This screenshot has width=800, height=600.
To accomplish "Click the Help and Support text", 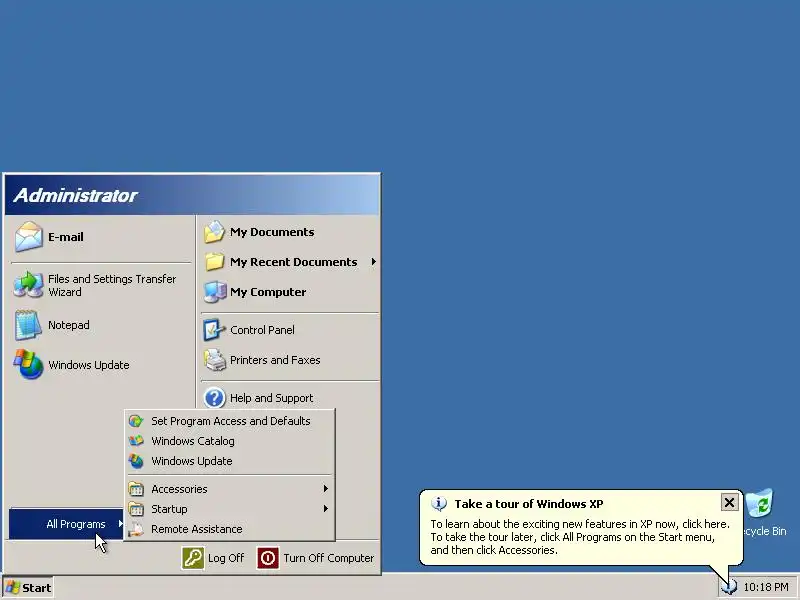I will pyautogui.click(x=271, y=398).
